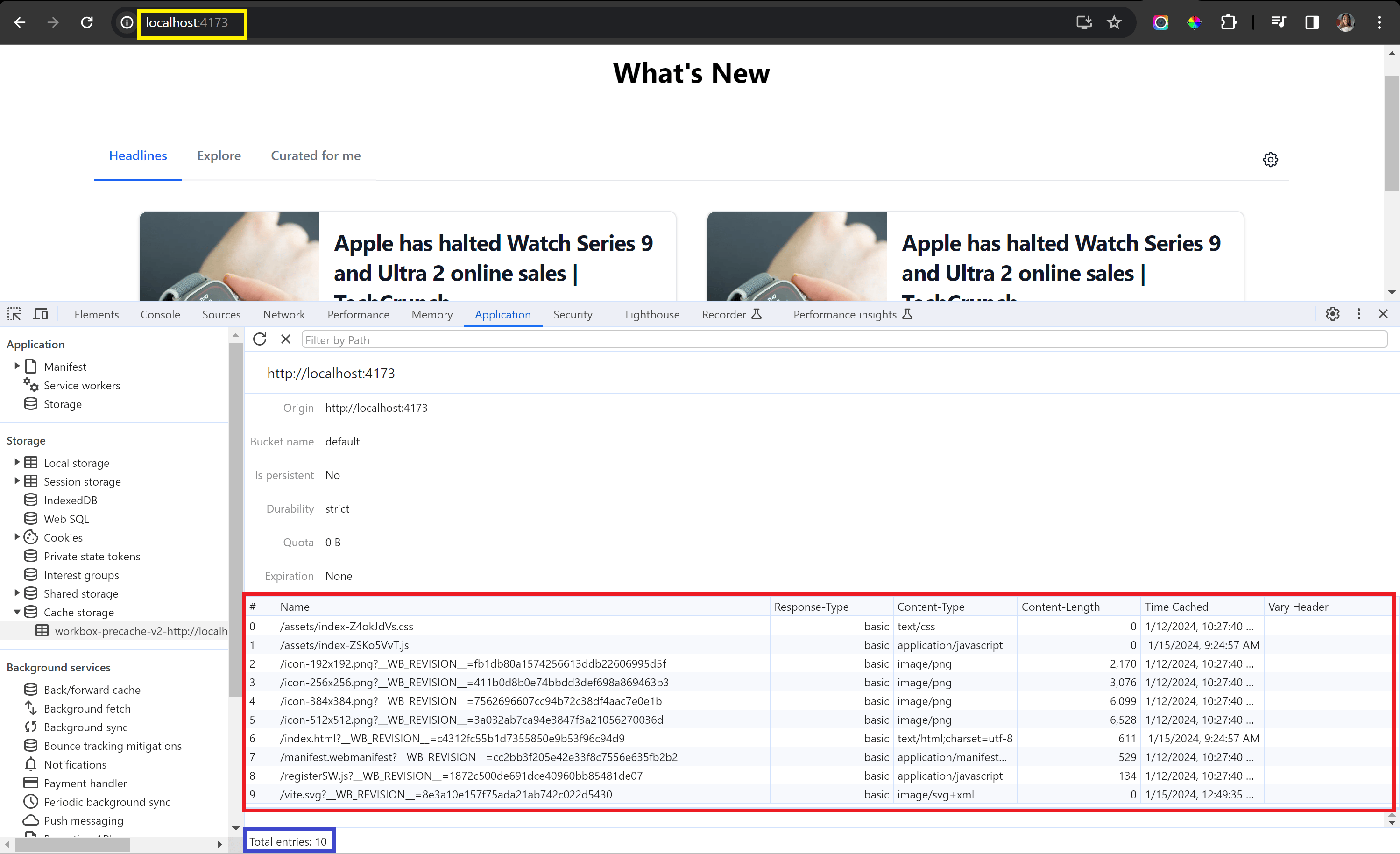1400x854 pixels.
Task: Click into the Filter by Path field
Action: [x=844, y=340]
